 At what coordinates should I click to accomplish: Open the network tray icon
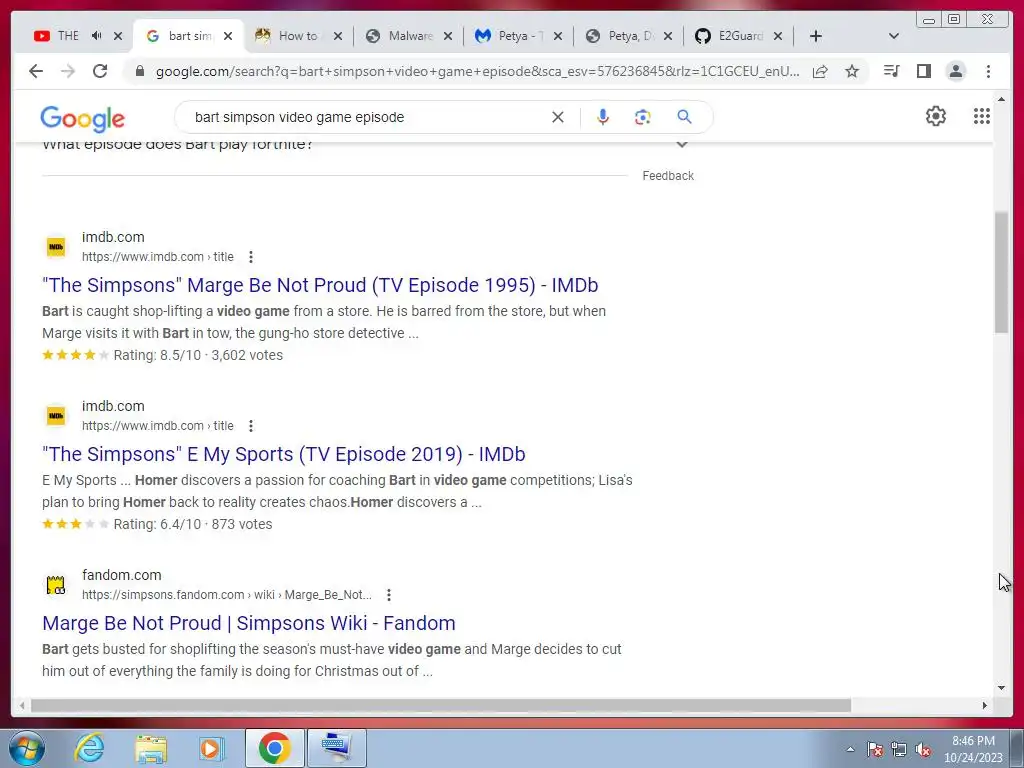pos(899,749)
